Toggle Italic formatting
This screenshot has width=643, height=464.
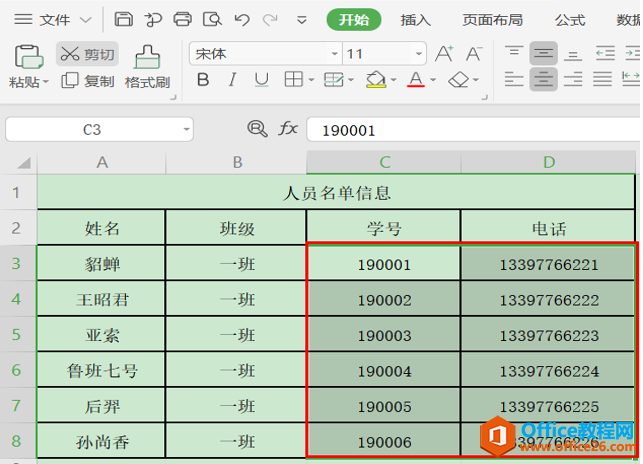click(x=232, y=80)
